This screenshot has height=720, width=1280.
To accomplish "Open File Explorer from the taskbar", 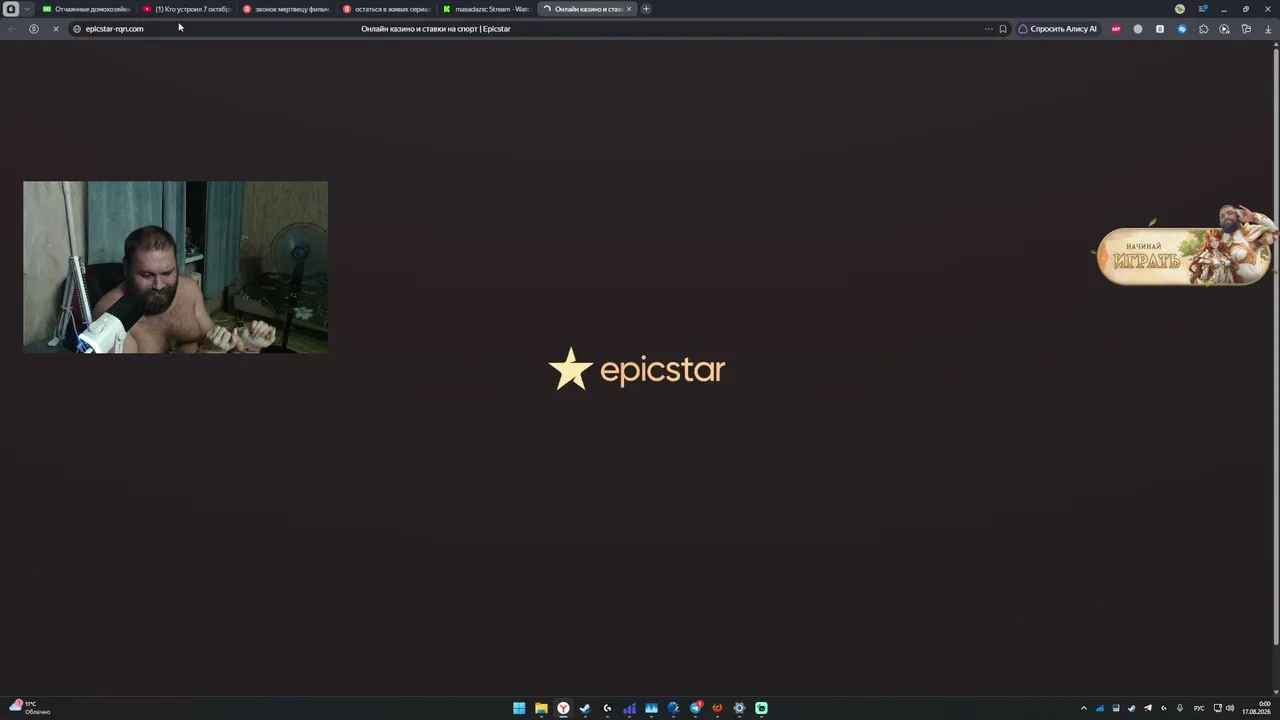I will 541,708.
